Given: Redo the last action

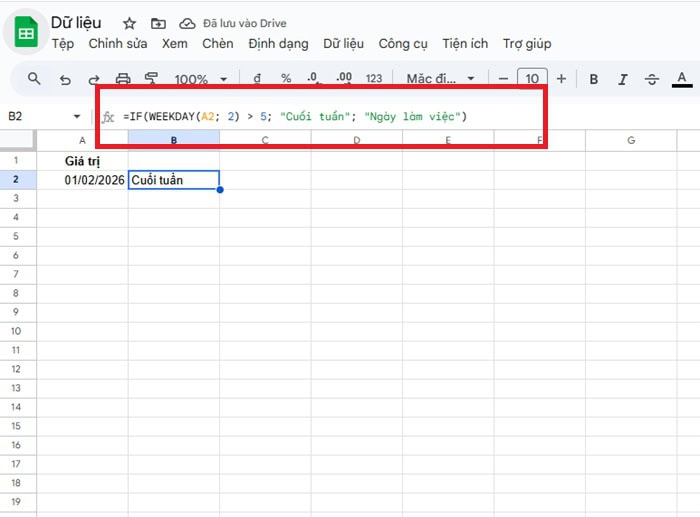Looking at the screenshot, I should pyautogui.click(x=94, y=79).
